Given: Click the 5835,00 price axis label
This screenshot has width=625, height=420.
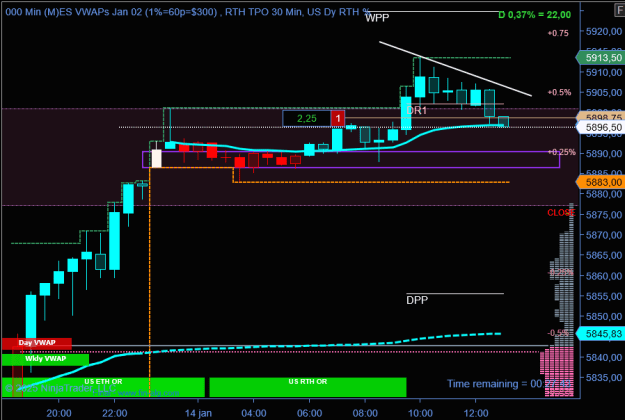Looking at the screenshot, I should pyautogui.click(x=604, y=377).
